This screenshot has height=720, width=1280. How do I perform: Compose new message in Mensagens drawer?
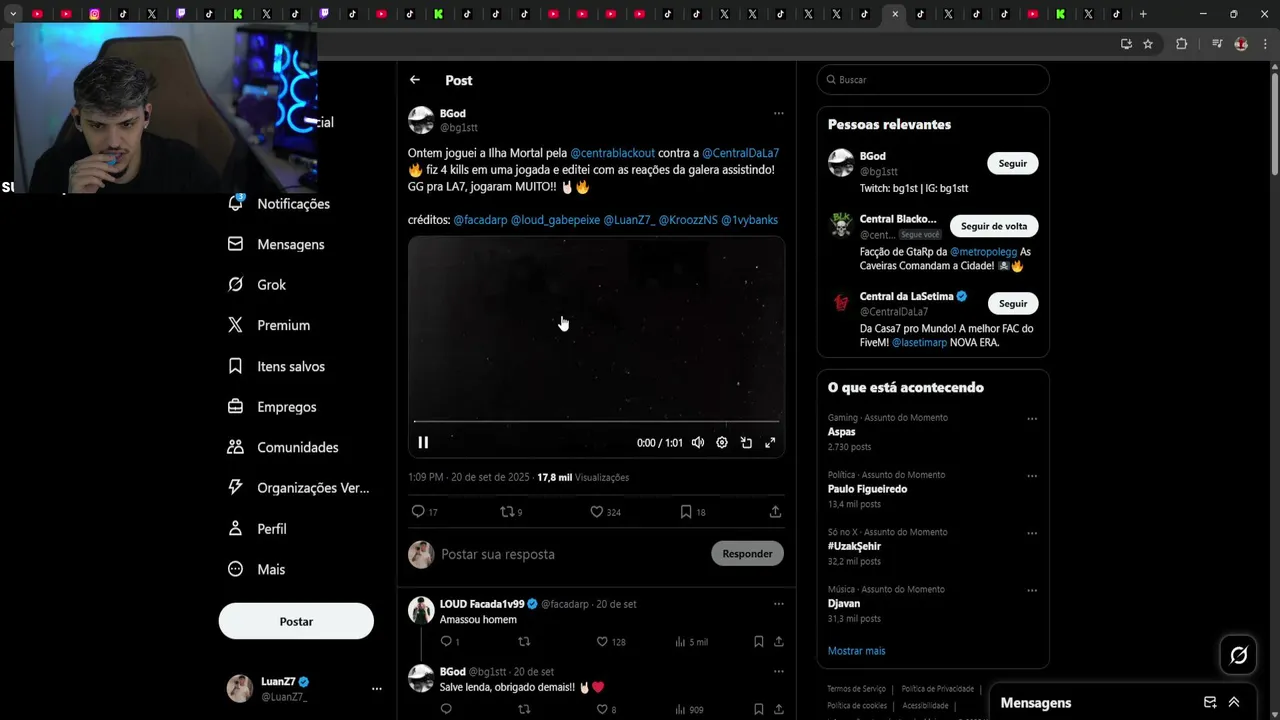tap(1210, 702)
